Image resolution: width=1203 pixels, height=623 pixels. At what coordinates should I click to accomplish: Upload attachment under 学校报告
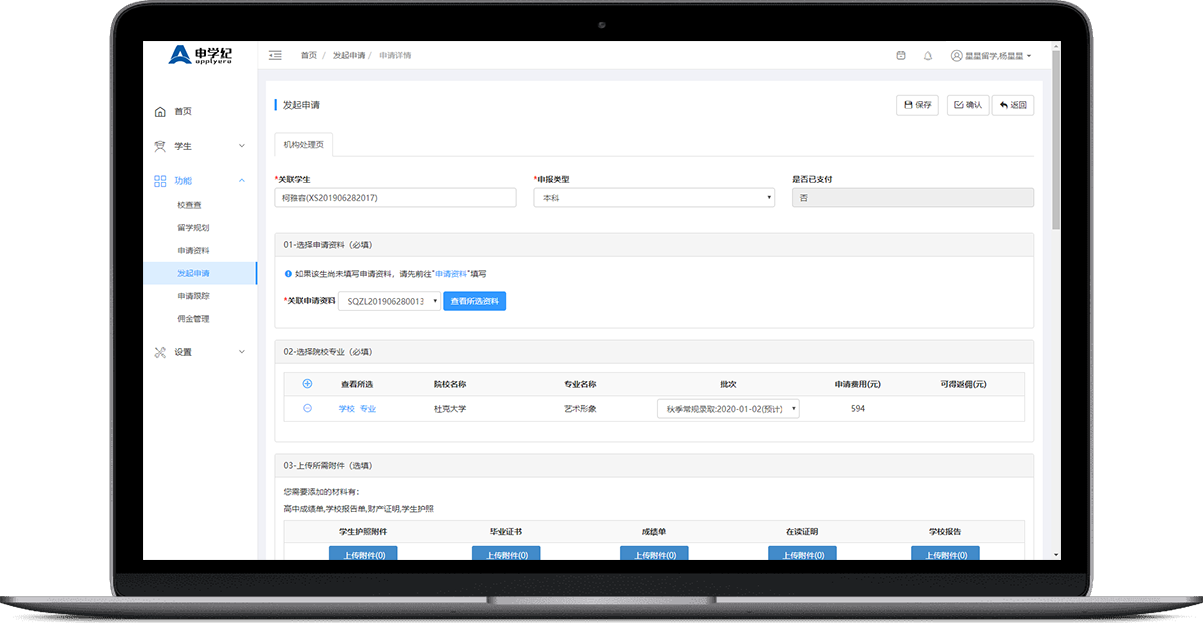click(x=945, y=553)
